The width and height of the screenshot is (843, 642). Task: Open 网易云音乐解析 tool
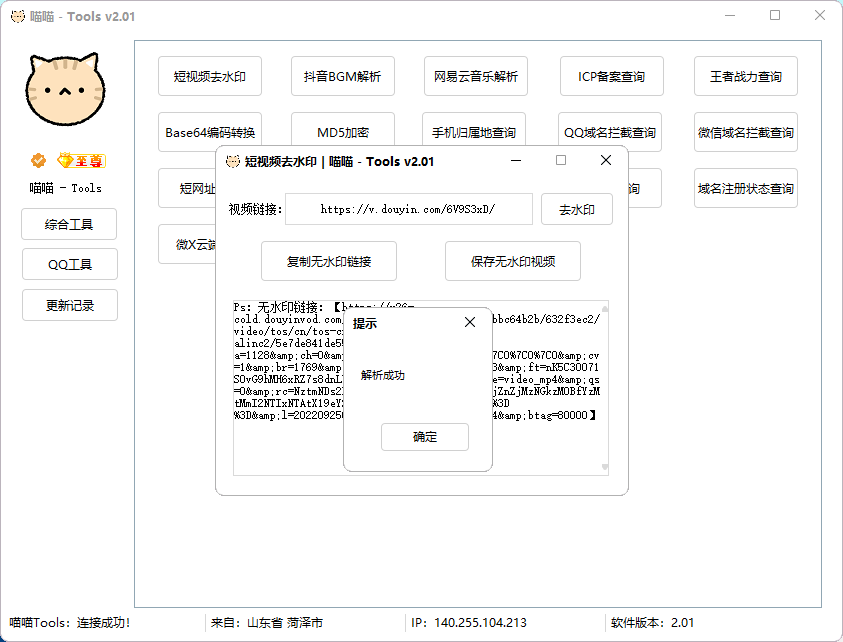tap(475, 76)
